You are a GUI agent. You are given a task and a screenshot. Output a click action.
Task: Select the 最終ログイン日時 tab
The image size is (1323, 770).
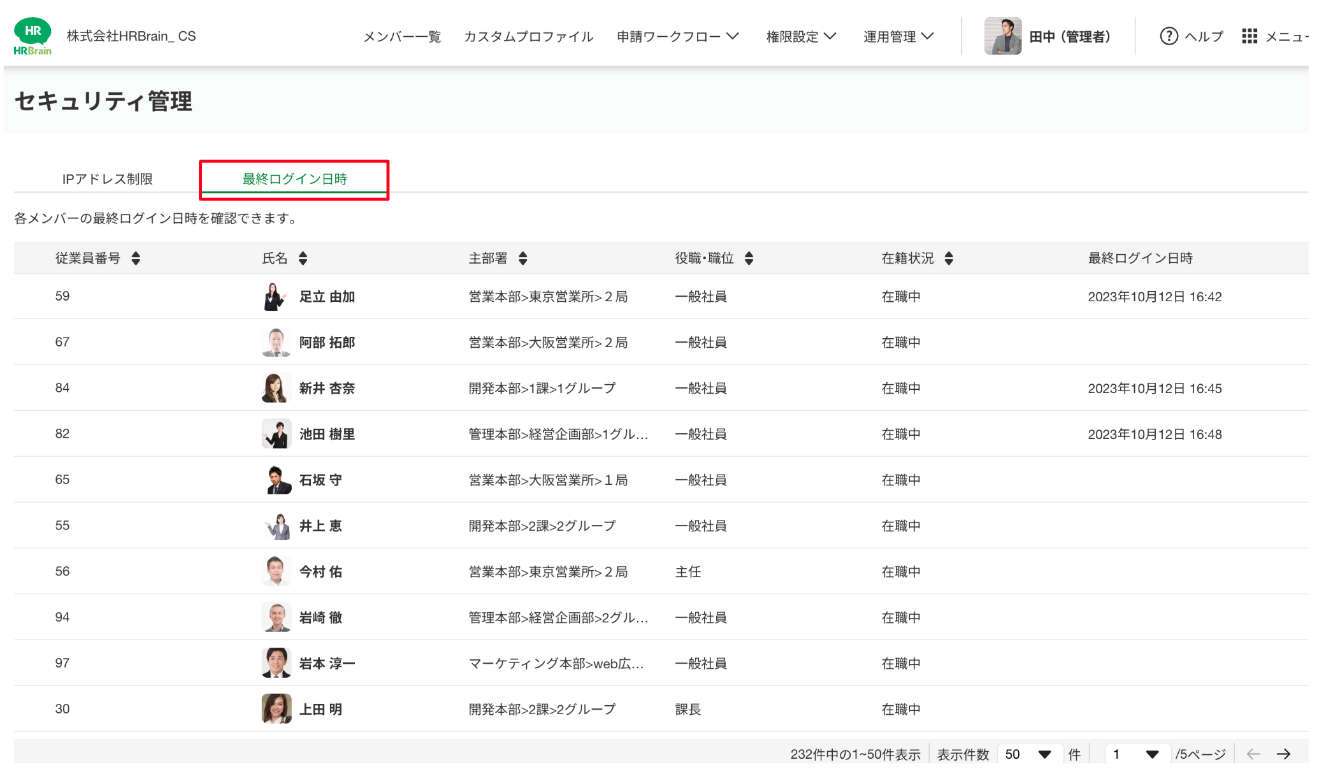[x=294, y=179]
